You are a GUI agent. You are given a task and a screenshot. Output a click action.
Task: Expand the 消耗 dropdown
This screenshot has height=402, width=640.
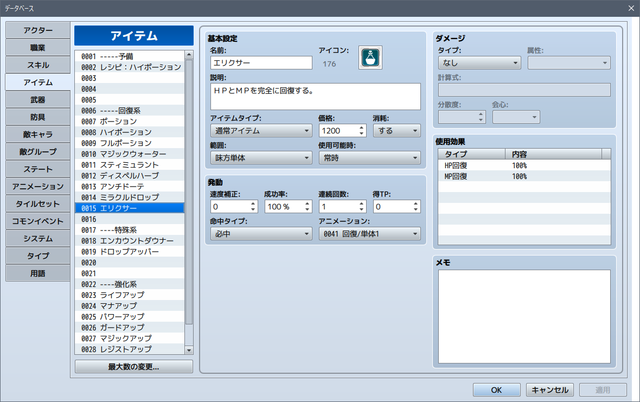[x=396, y=131]
